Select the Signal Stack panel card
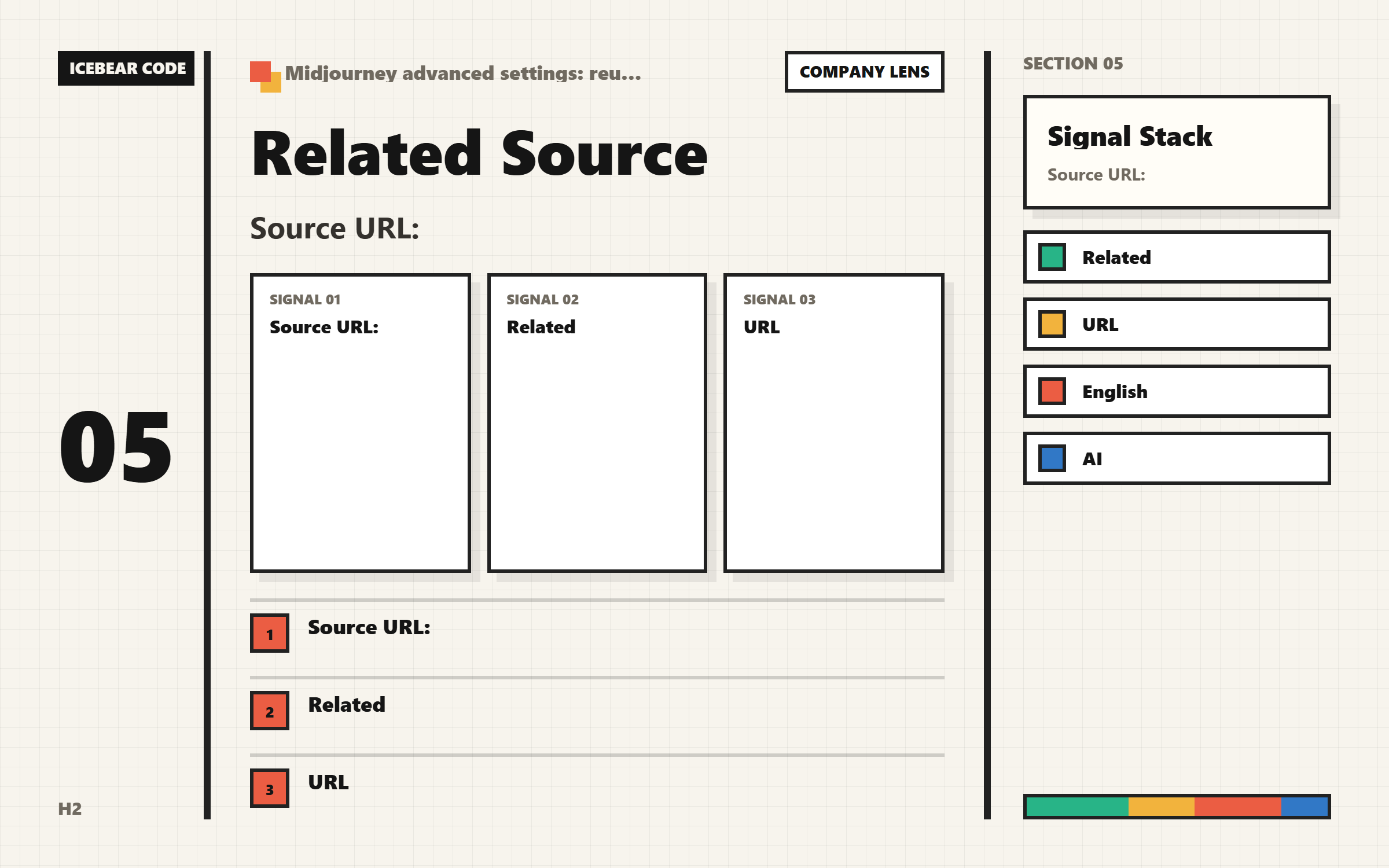This screenshot has width=1389, height=868. click(x=1177, y=152)
